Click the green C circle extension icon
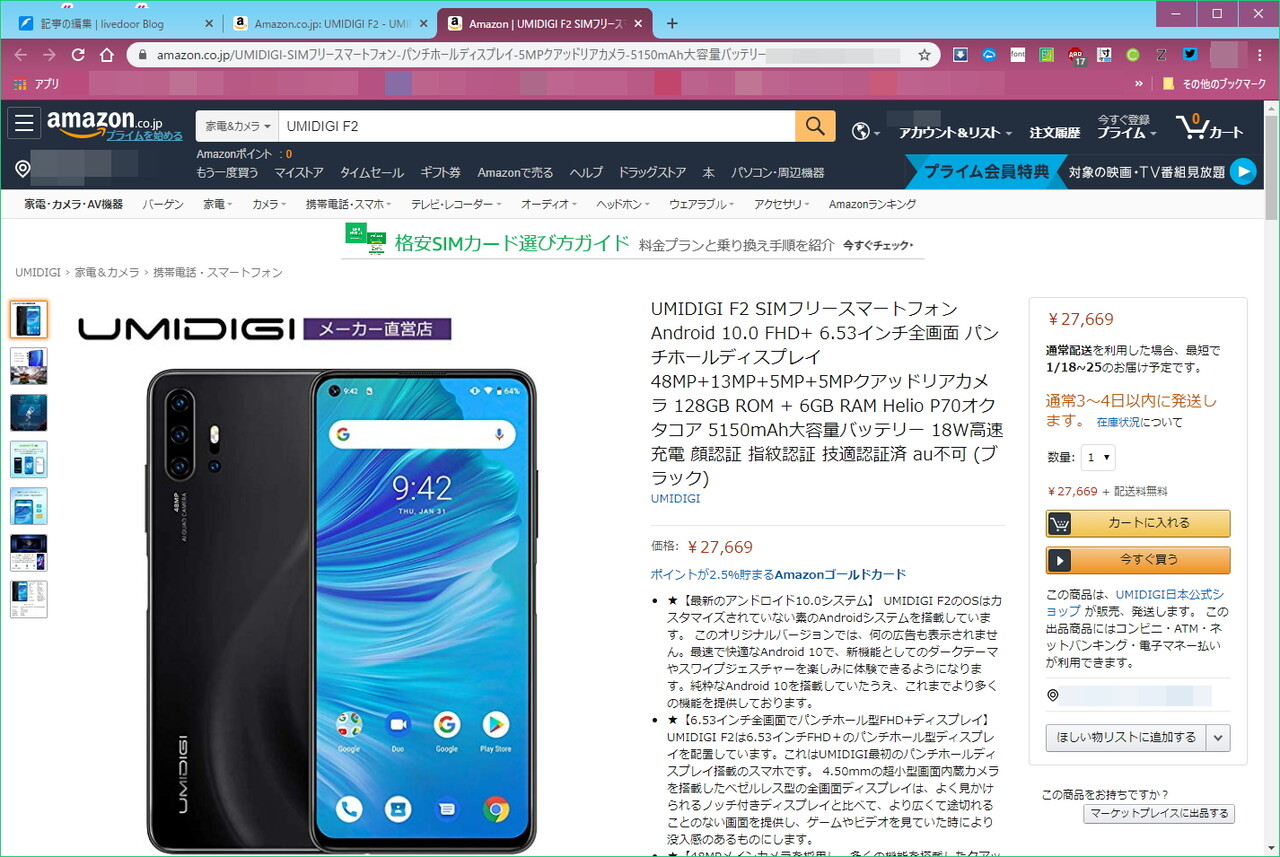Image resolution: width=1280 pixels, height=857 pixels. (1133, 55)
